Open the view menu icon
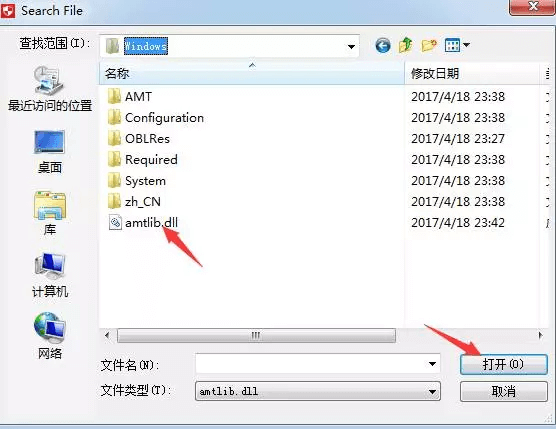 [x=457, y=45]
